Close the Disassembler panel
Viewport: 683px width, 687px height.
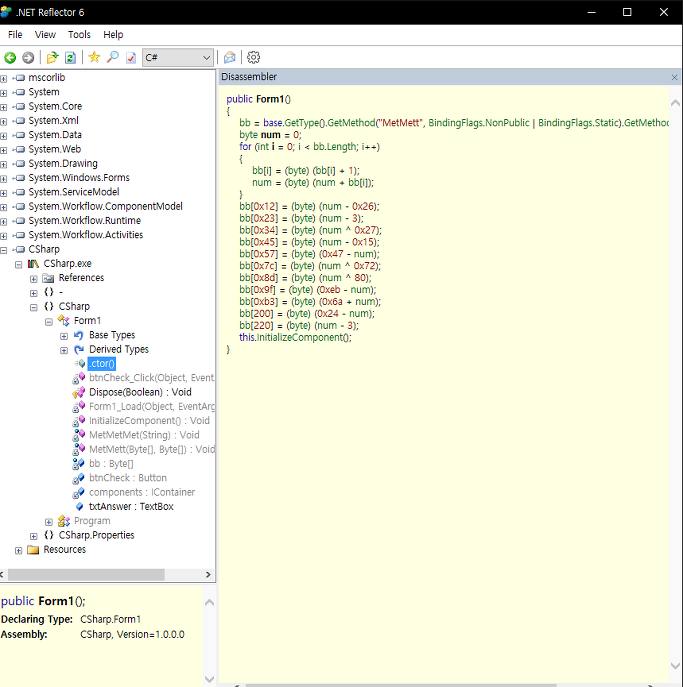[x=674, y=78]
